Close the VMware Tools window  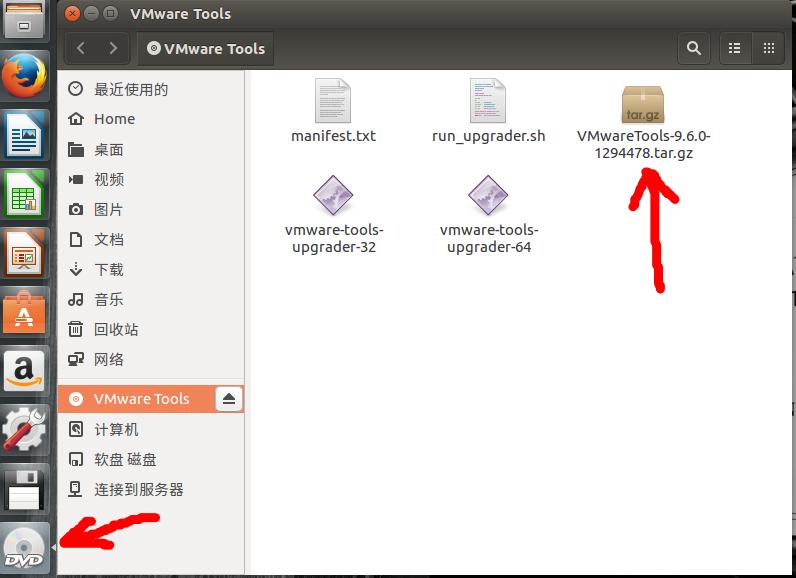73,14
